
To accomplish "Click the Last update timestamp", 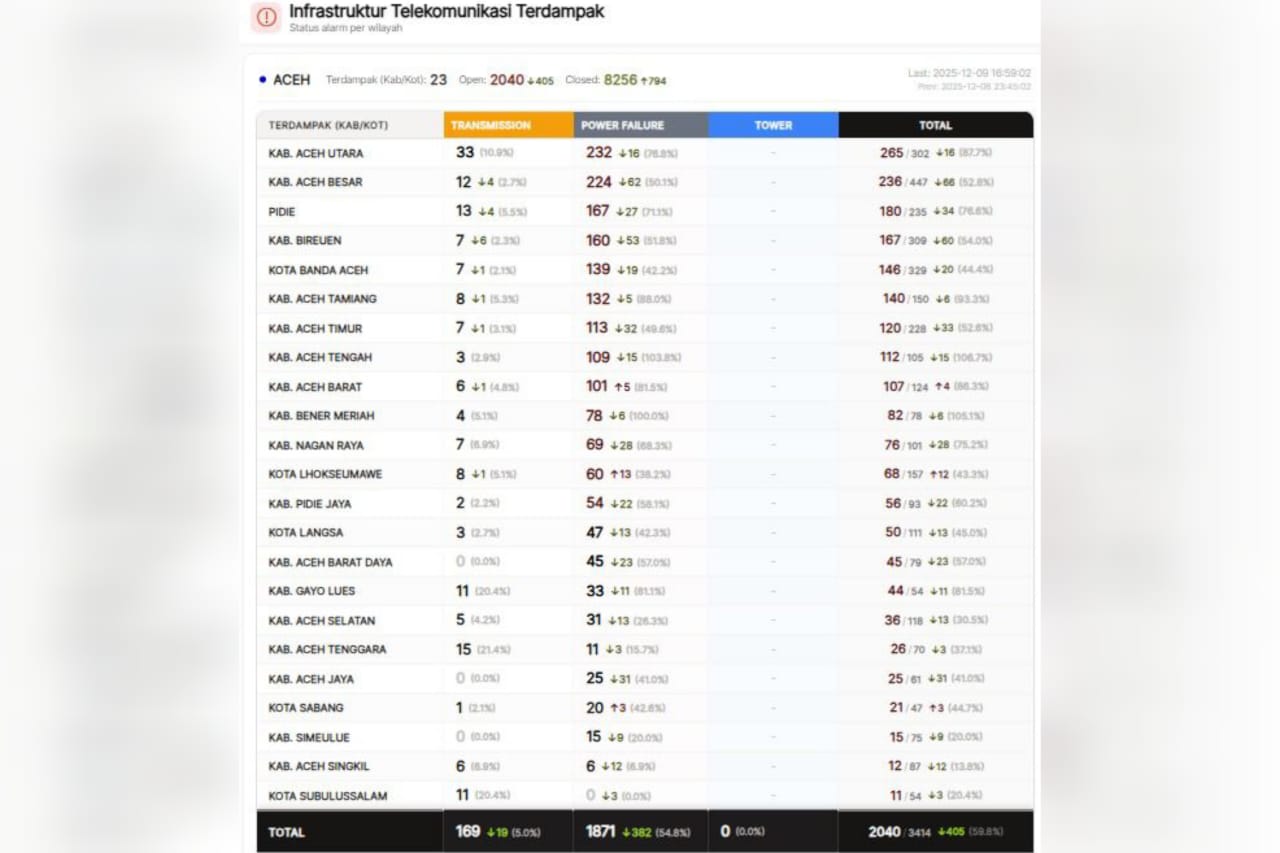I will 968,73.
